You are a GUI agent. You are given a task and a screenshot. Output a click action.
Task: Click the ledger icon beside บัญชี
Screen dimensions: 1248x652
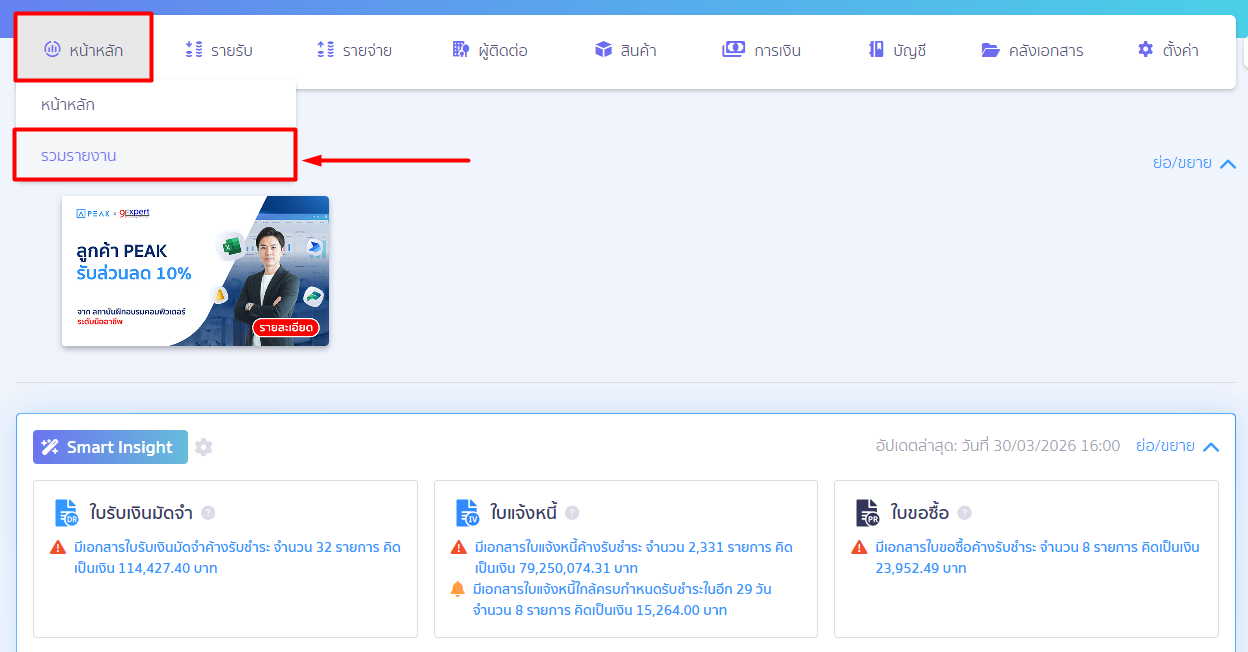876,49
